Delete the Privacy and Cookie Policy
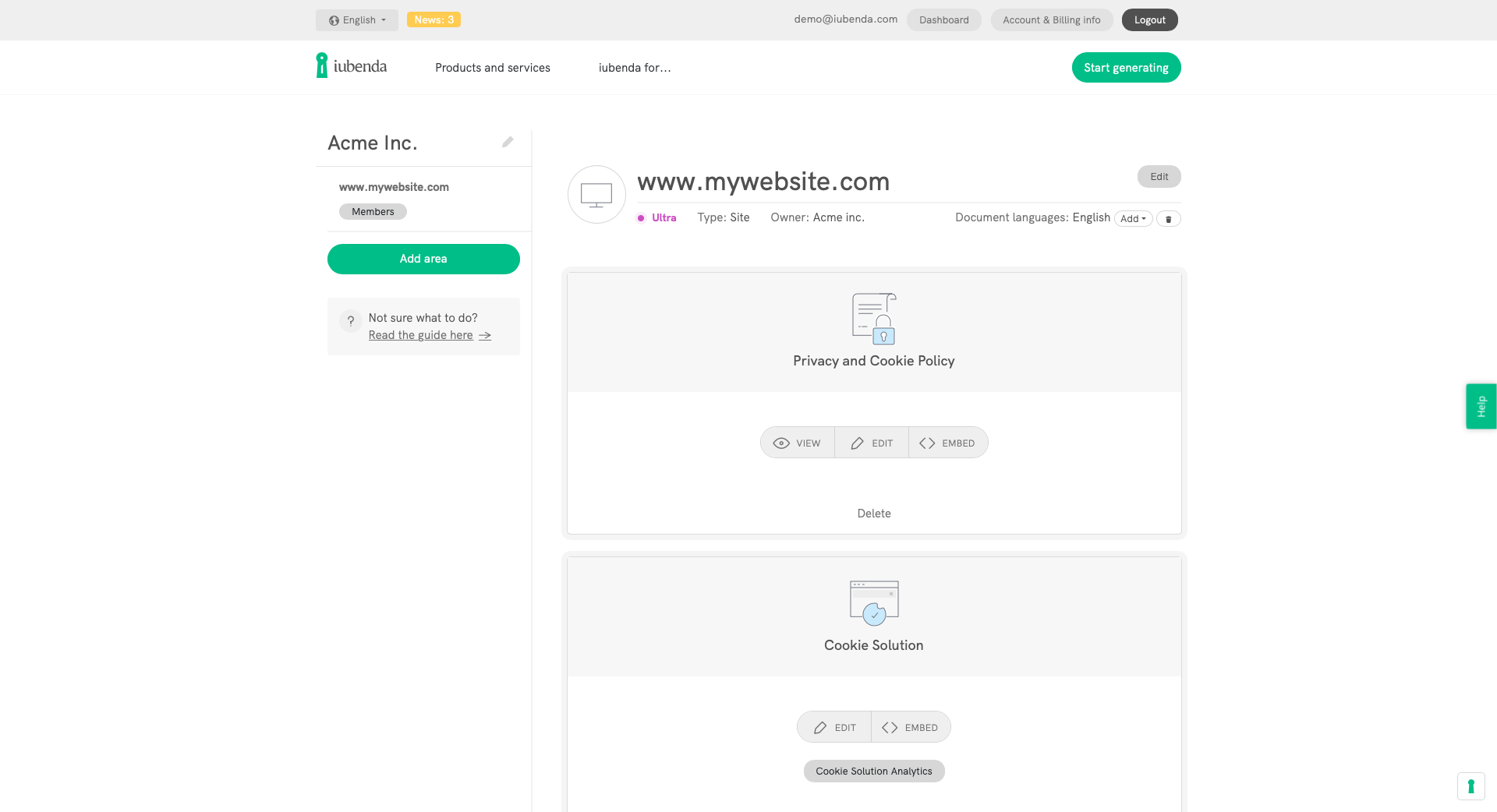This screenshot has height=812, width=1497. (874, 514)
